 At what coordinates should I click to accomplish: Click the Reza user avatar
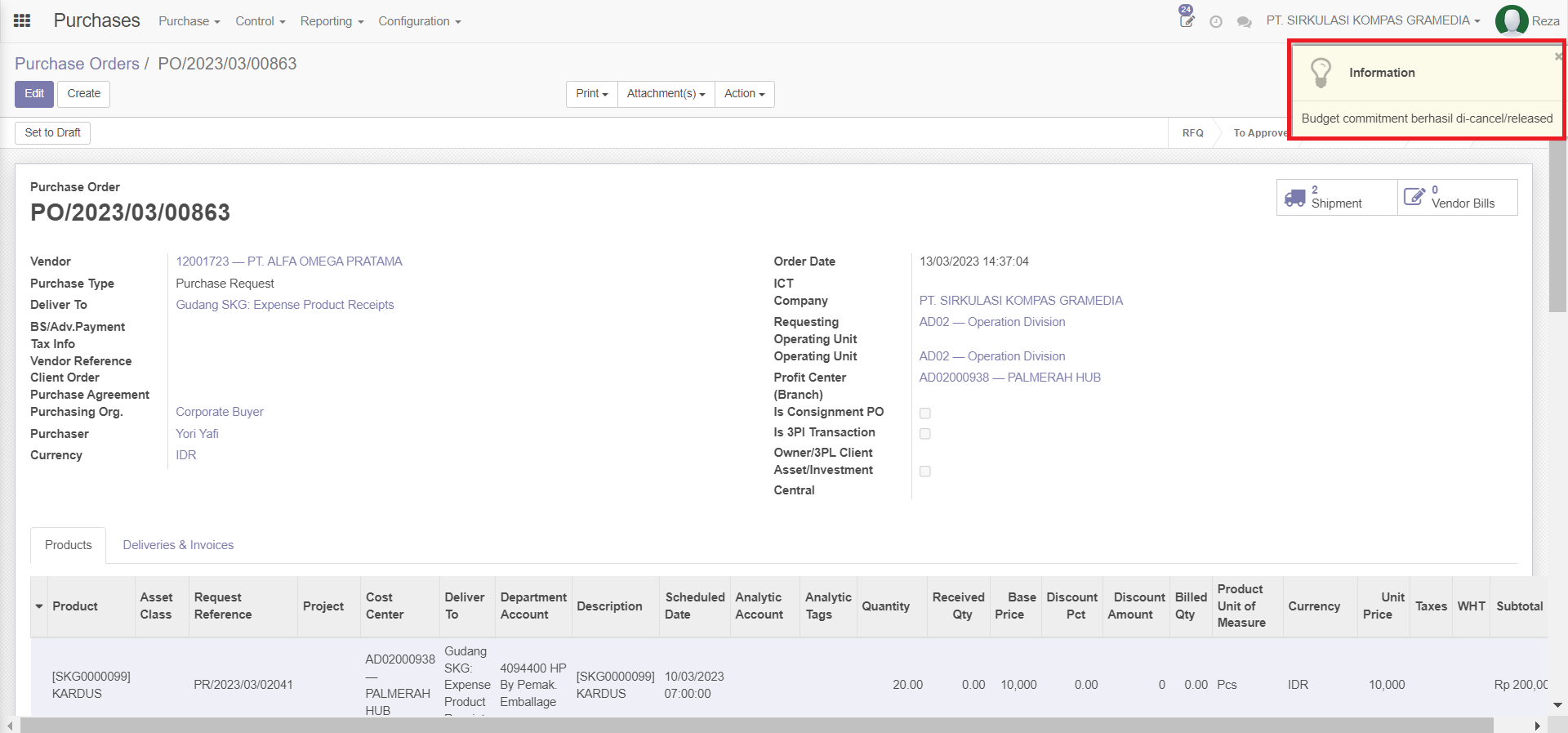(1512, 20)
